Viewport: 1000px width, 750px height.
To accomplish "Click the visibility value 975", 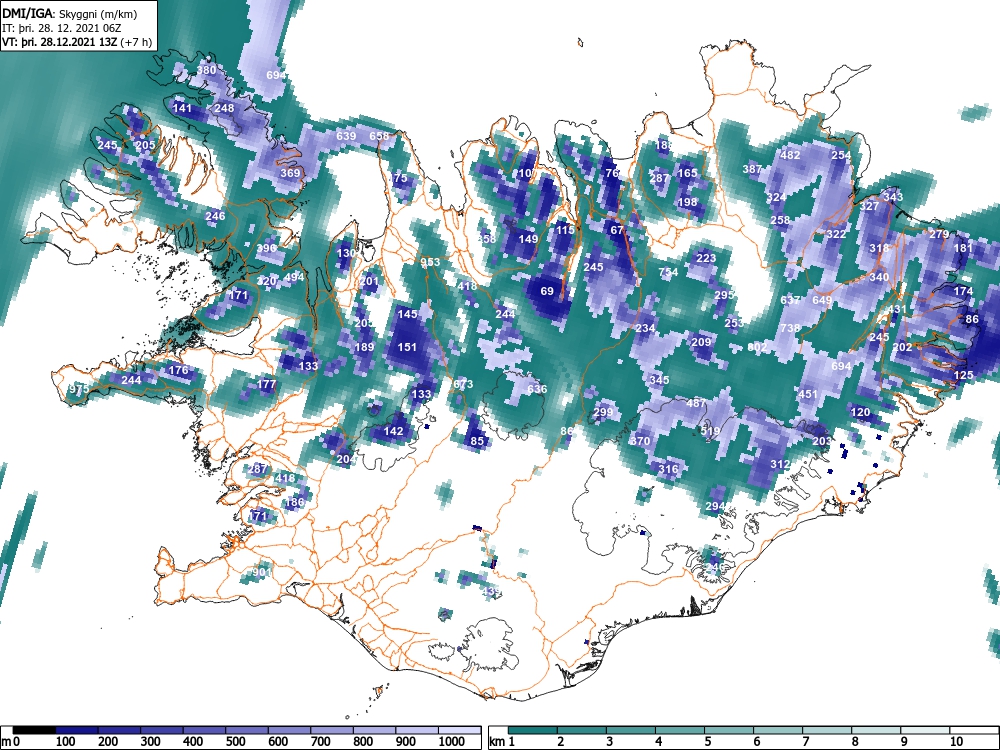I will (79, 389).
